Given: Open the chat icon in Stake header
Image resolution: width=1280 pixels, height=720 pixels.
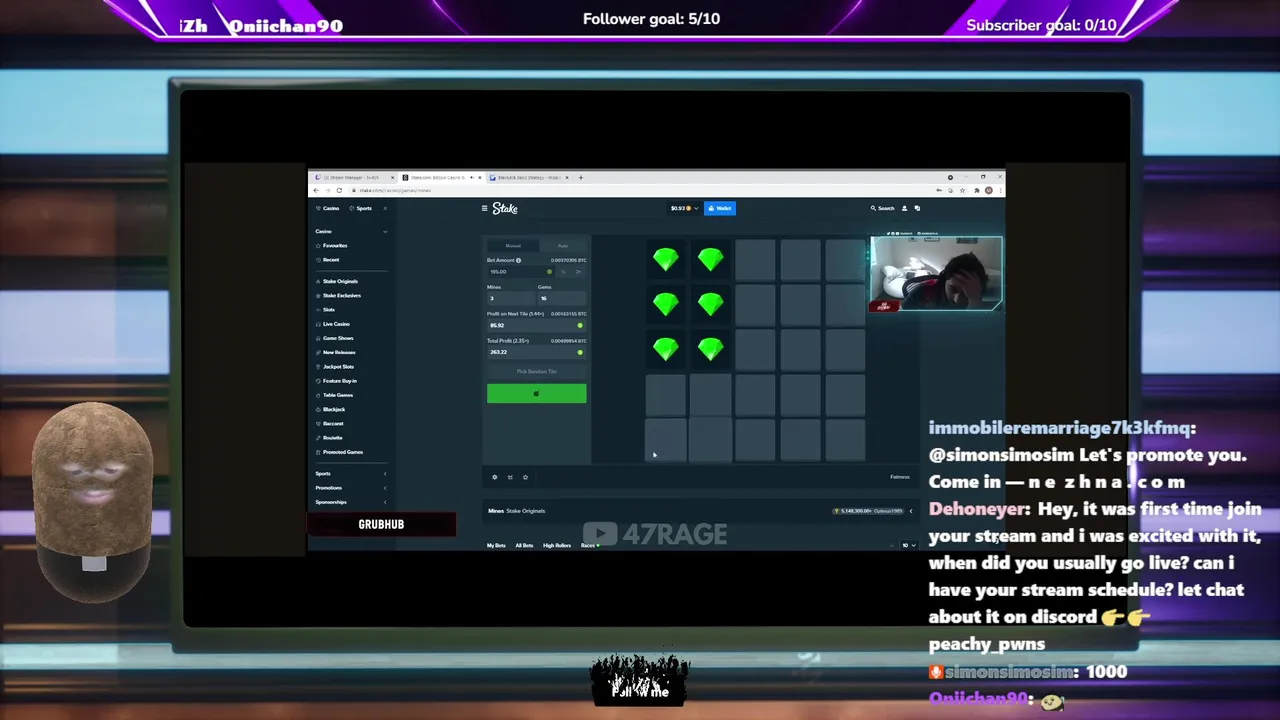Looking at the screenshot, I should point(917,208).
